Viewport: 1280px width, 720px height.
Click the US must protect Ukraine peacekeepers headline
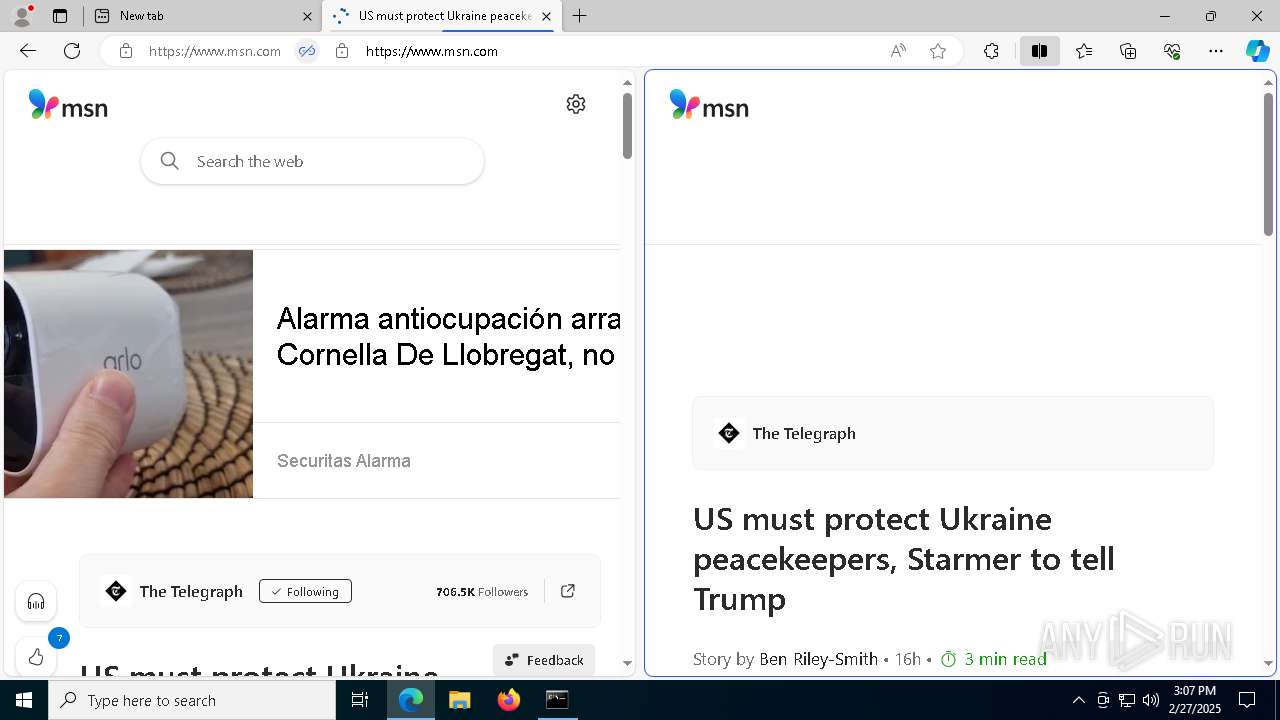point(904,559)
